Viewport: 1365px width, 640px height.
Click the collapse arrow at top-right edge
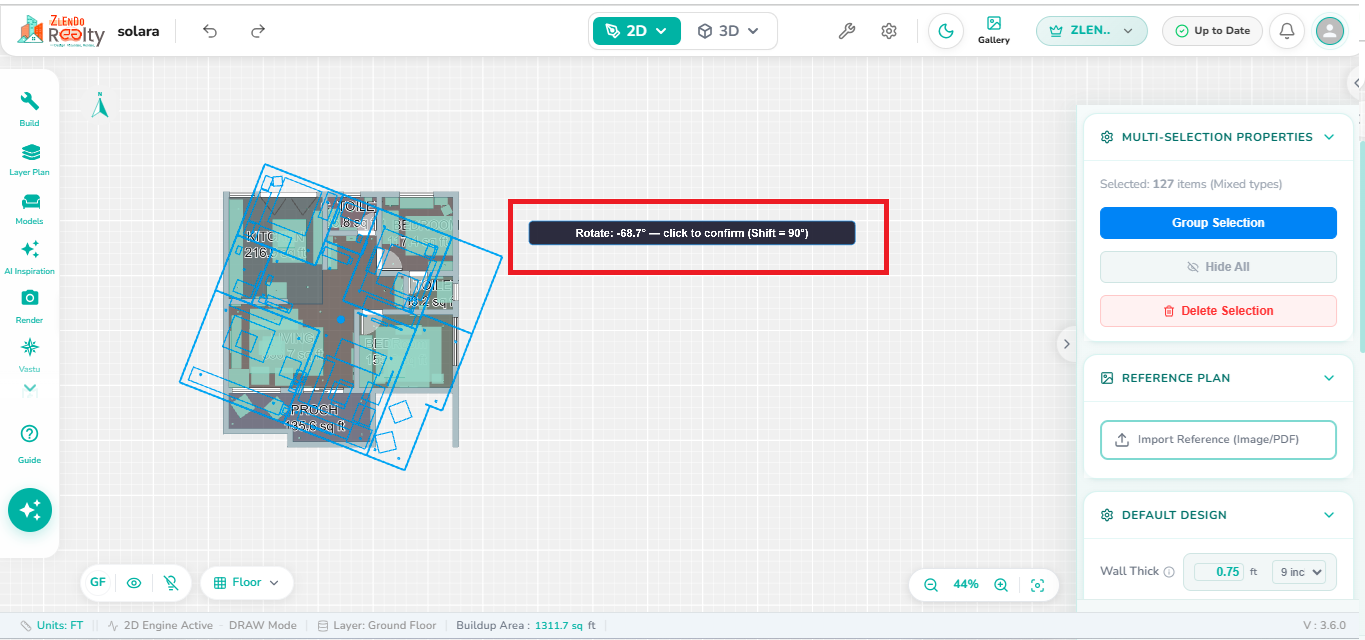click(x=1357, y=84)
